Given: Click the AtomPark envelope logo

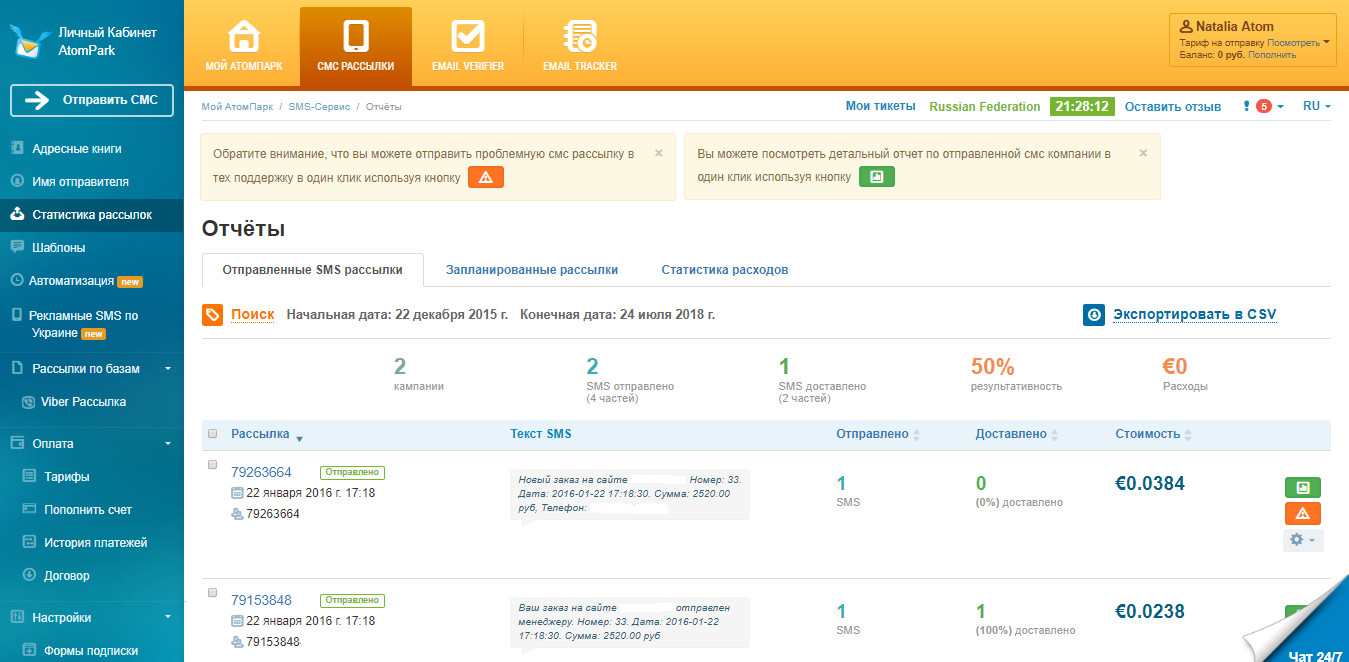Looking at the screenshot, I should 31,41.
